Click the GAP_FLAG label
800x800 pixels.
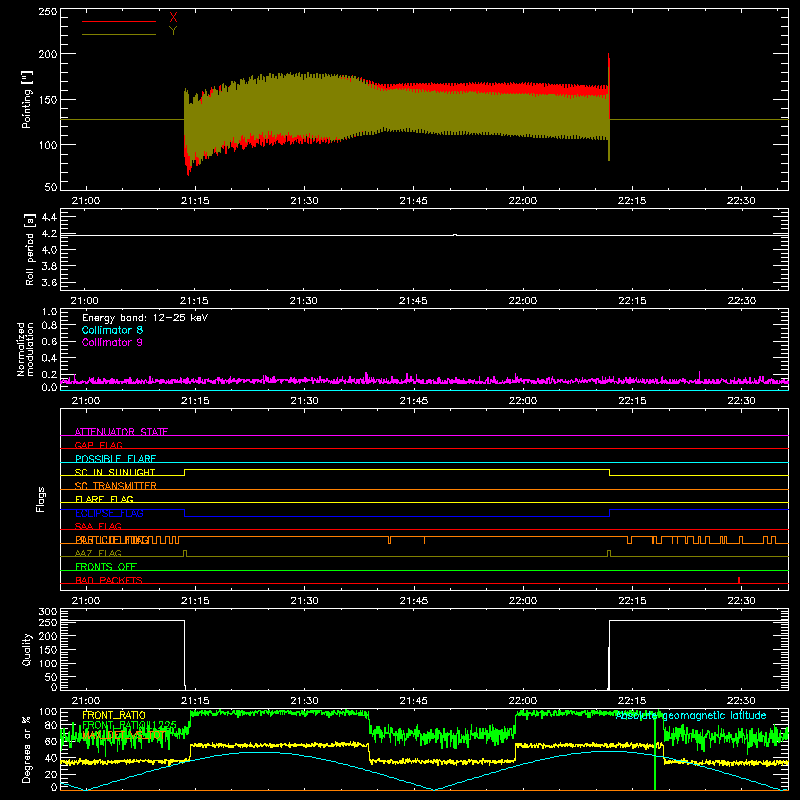98,445
